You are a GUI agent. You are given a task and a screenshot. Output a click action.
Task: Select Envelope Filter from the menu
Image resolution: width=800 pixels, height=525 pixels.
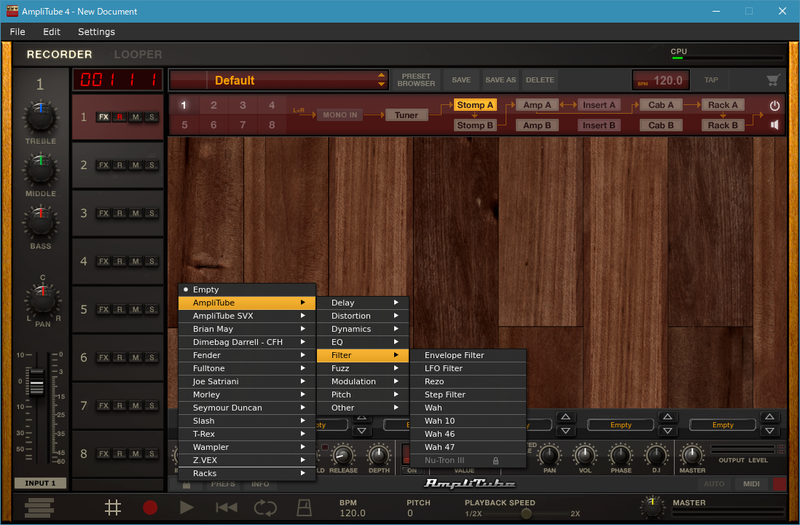click(x=468, y=355)
